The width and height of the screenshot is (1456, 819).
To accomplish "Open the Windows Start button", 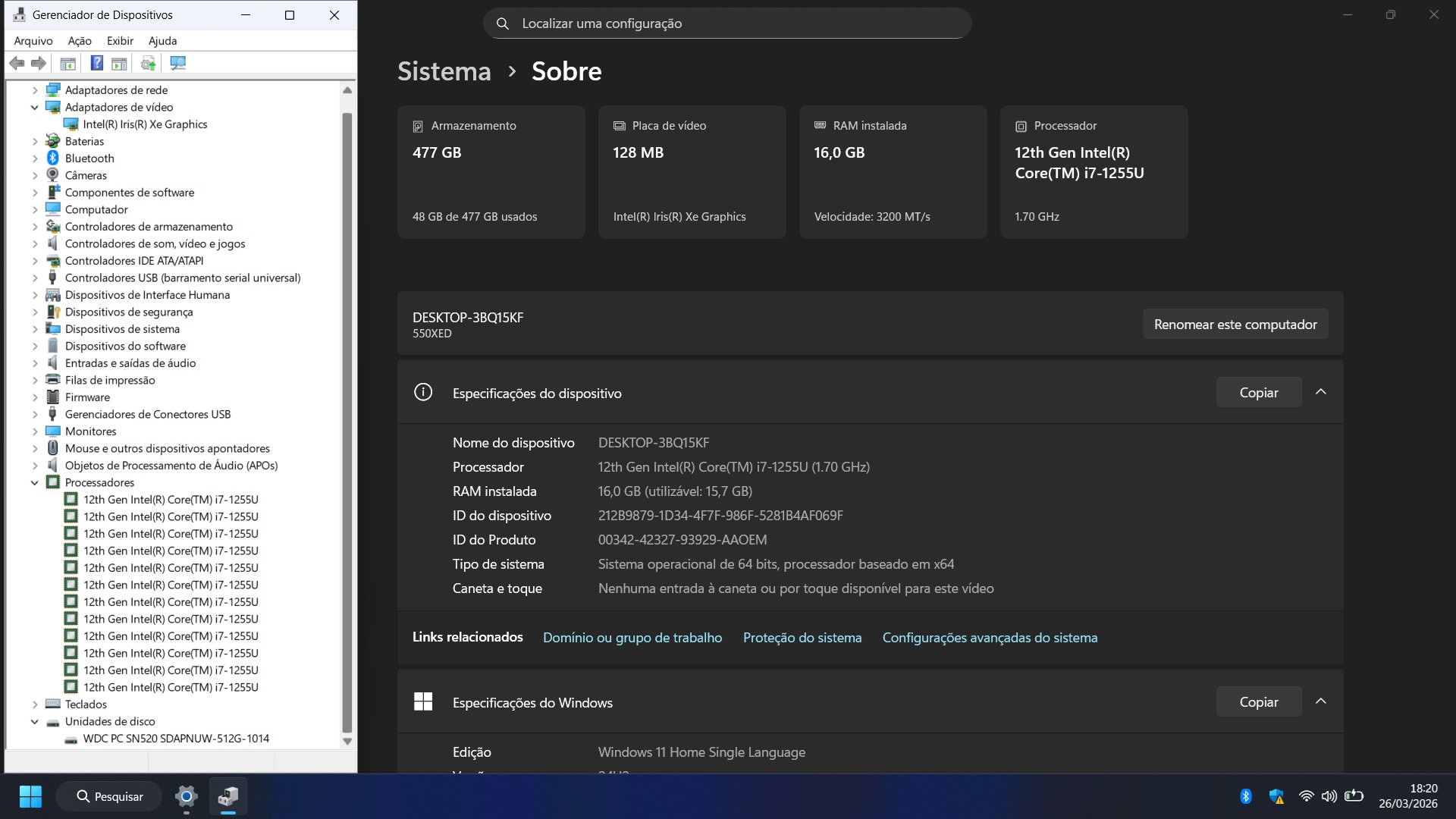I will tap(30, 796).
